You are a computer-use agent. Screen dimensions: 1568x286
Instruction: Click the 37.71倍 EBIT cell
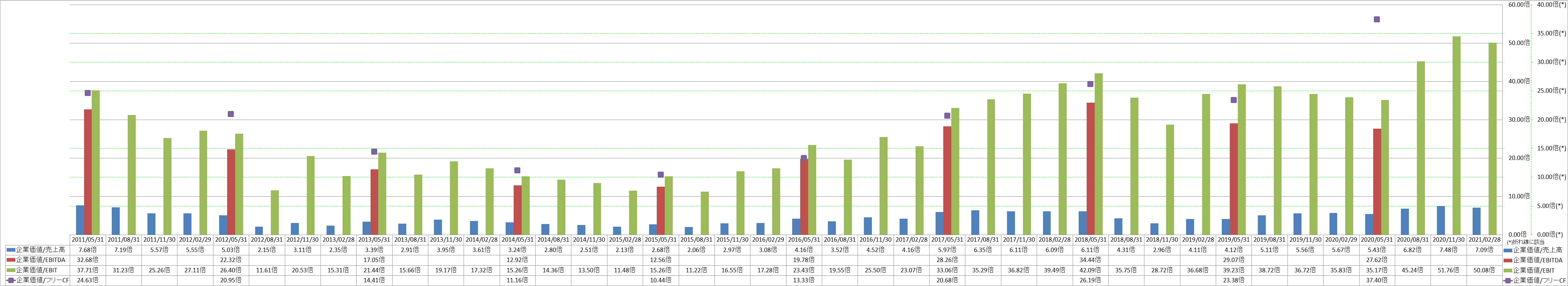tap(88, 270)
